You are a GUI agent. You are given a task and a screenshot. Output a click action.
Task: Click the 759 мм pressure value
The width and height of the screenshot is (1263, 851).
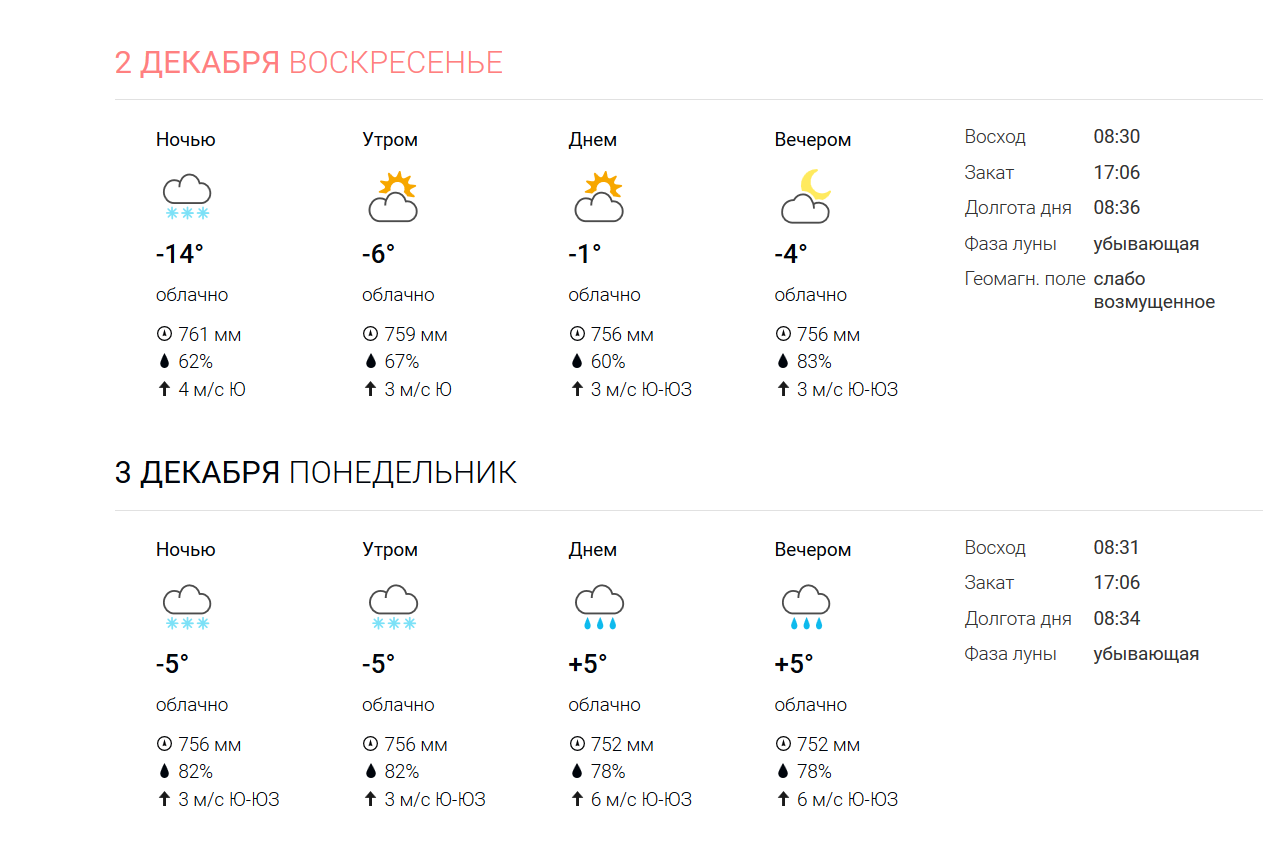coord(416,335)
